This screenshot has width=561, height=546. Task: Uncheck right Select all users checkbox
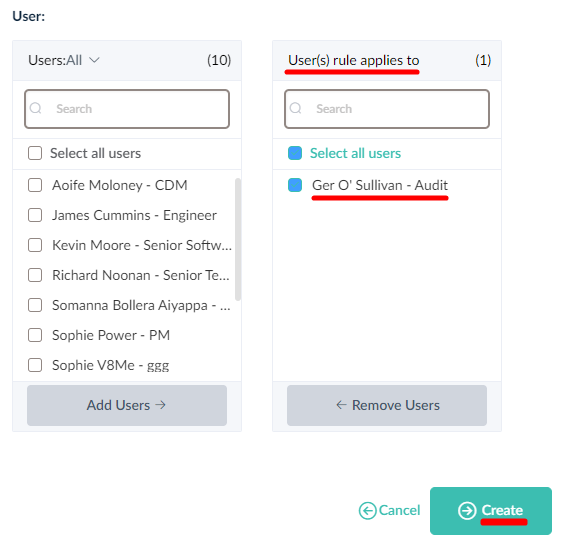coord(295,153)
